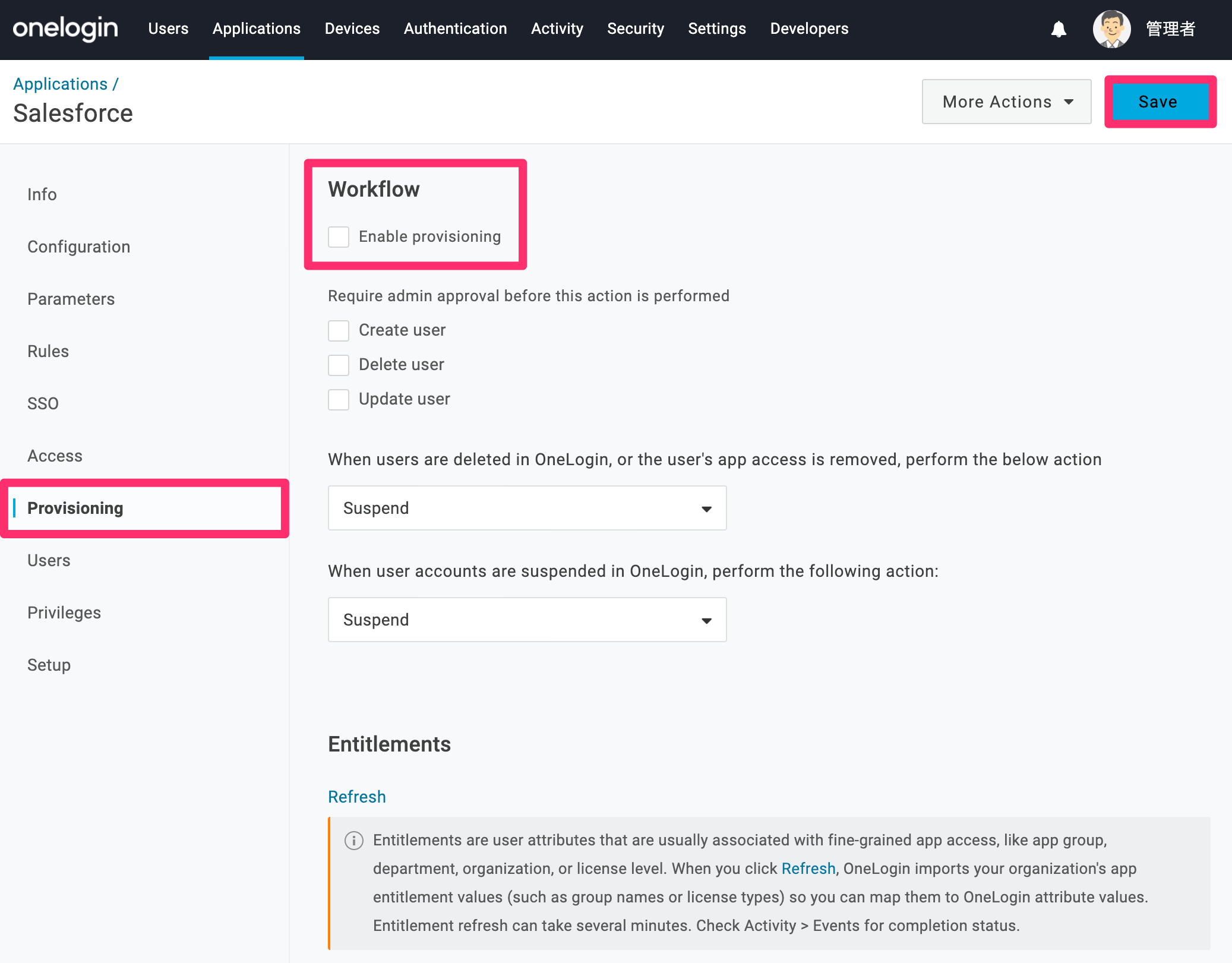The image size is (1232, 963).
Task: Switch to the Rules sidebar tab
Action: pos(48,351)
